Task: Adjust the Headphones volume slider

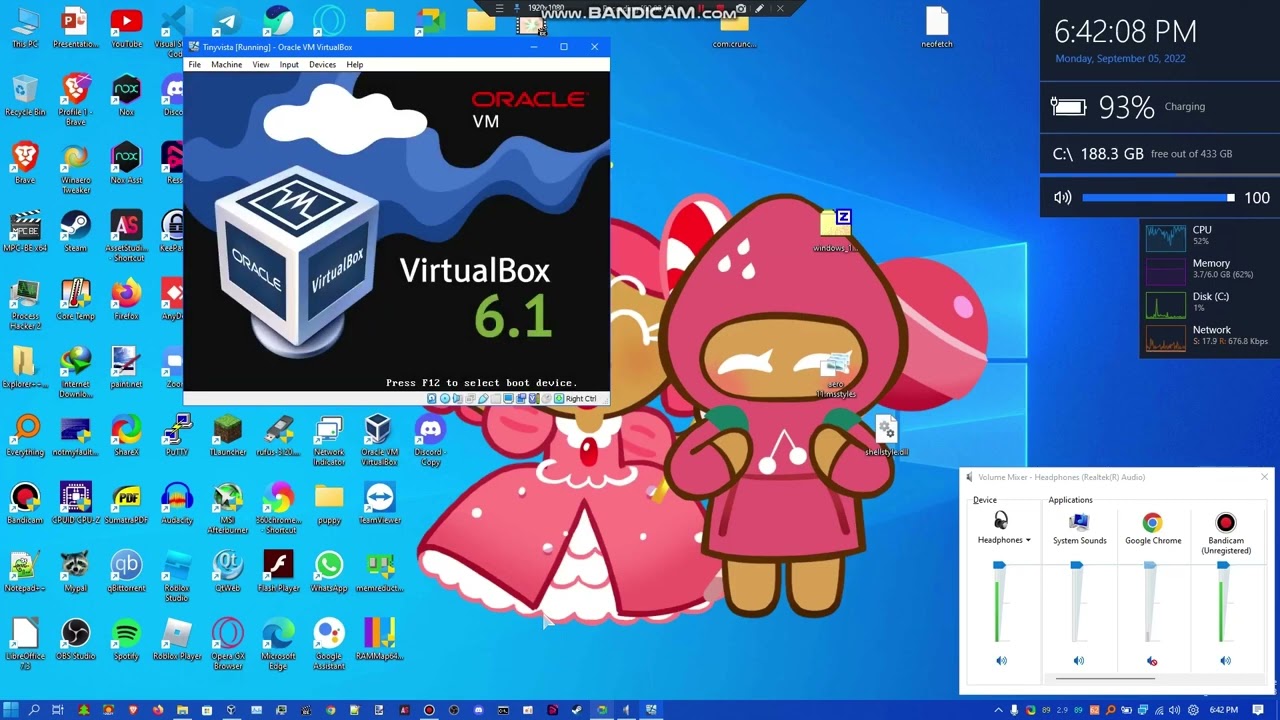Action: (999, 566)
